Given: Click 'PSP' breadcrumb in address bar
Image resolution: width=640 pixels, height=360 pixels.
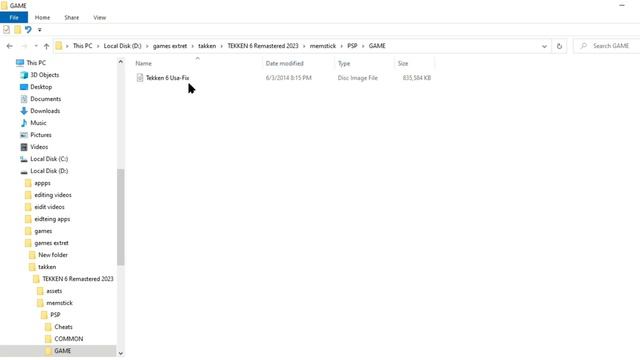Looking at the screenshot, I should (x=352, y=46).
